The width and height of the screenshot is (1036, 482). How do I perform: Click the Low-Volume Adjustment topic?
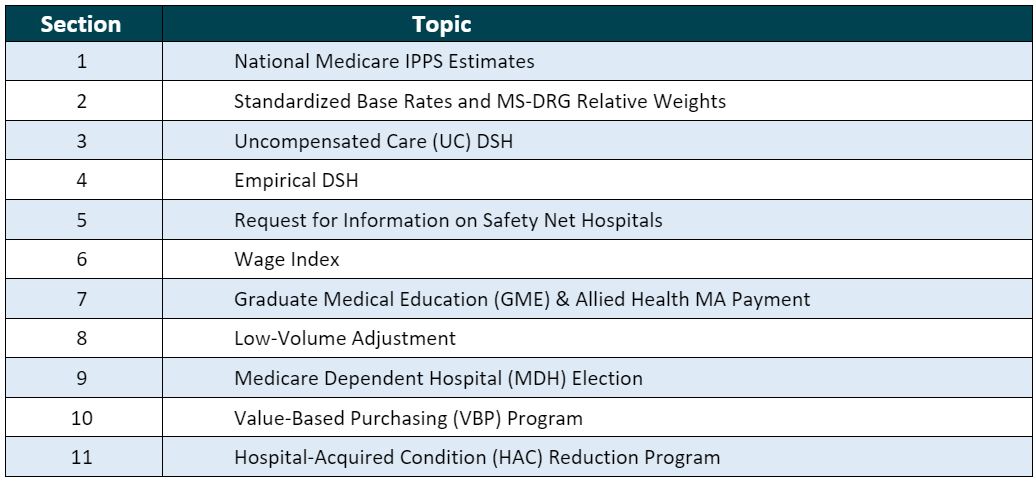[x=345, y=339]
